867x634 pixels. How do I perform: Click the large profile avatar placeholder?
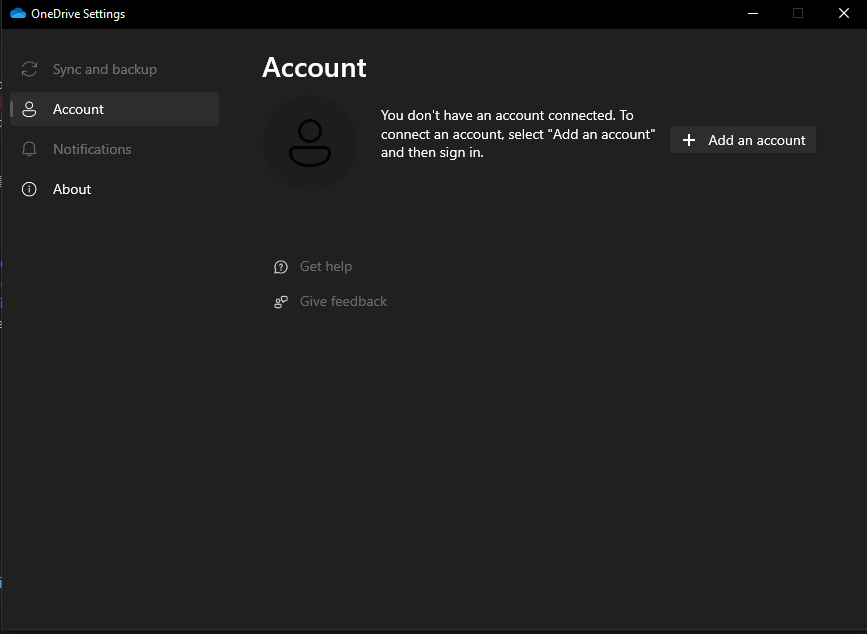[x=310, y=143]
